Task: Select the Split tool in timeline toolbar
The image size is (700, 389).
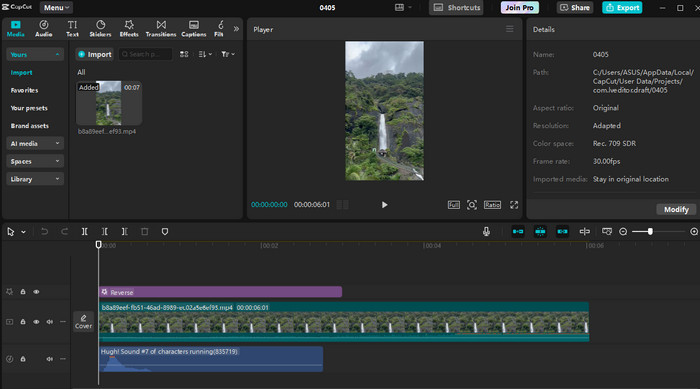Action: pos(84,231)
